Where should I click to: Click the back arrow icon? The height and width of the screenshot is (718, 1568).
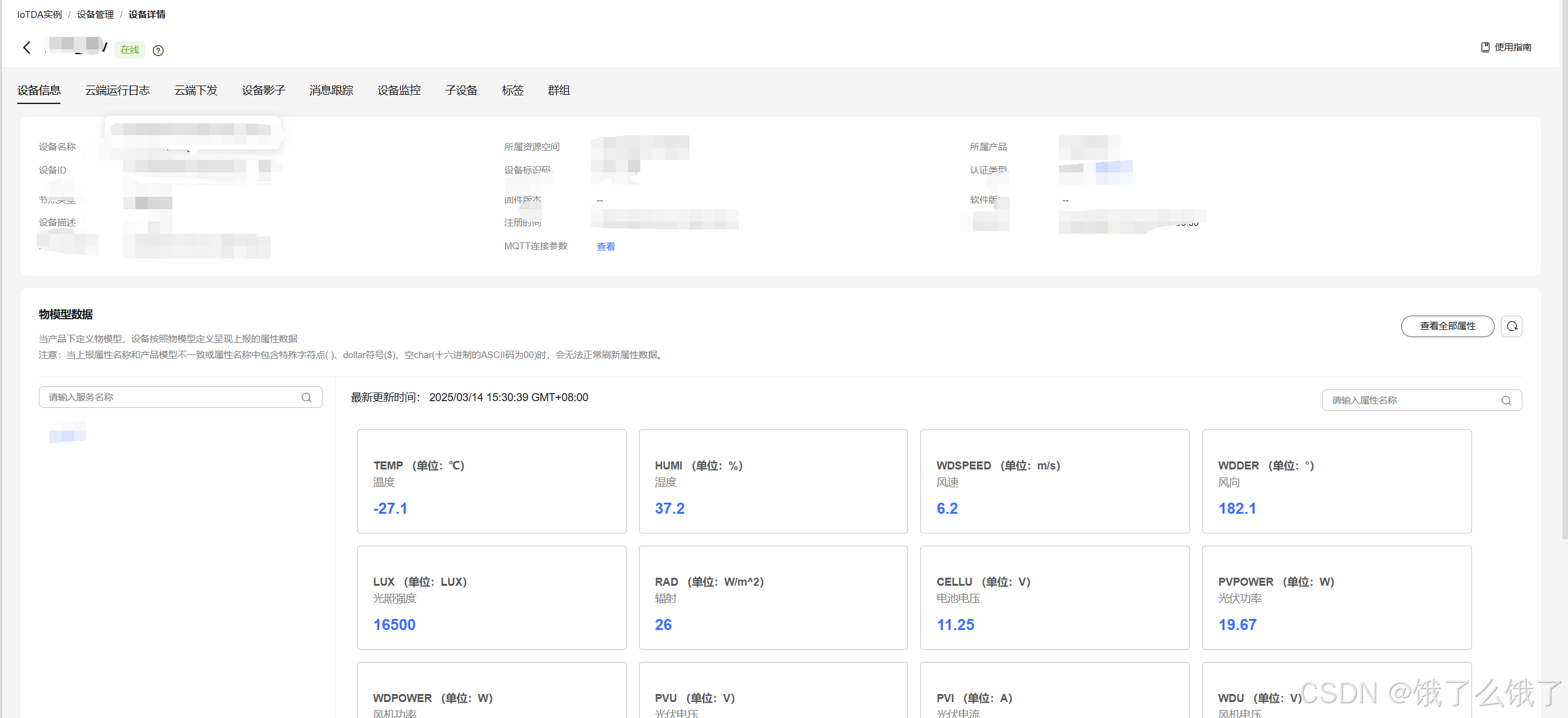click(x=26, y=48)
